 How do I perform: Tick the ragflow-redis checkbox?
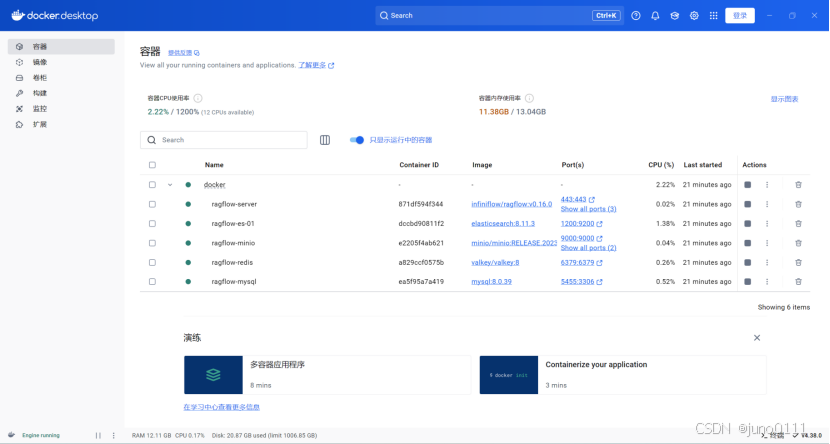152,262
